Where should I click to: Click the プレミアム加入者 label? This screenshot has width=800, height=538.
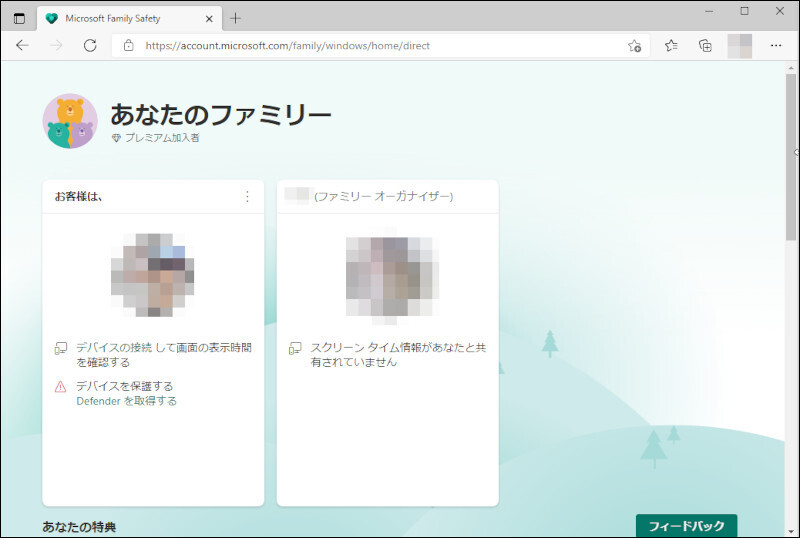point(162,138)
